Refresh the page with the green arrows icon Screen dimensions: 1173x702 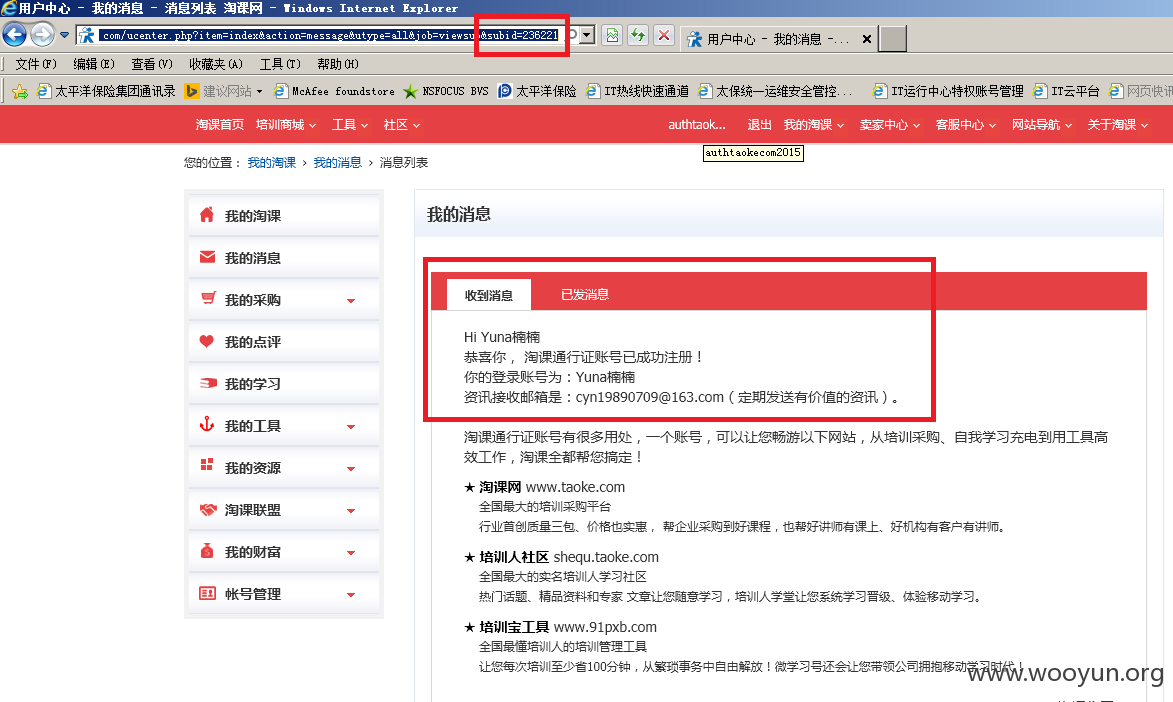tap(638, 35)
